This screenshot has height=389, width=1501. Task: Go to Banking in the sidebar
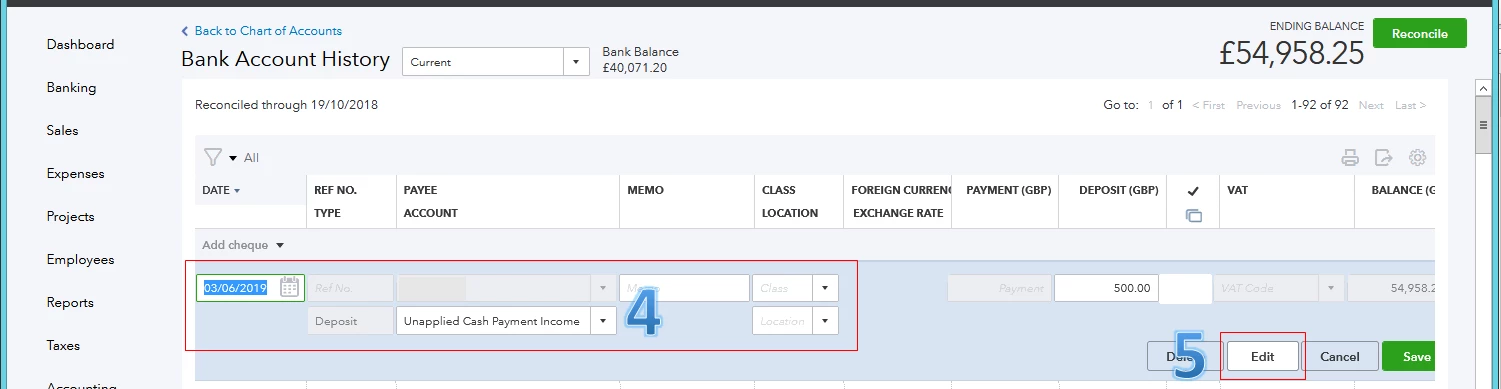pyautogui.click(x=71, y=88)
